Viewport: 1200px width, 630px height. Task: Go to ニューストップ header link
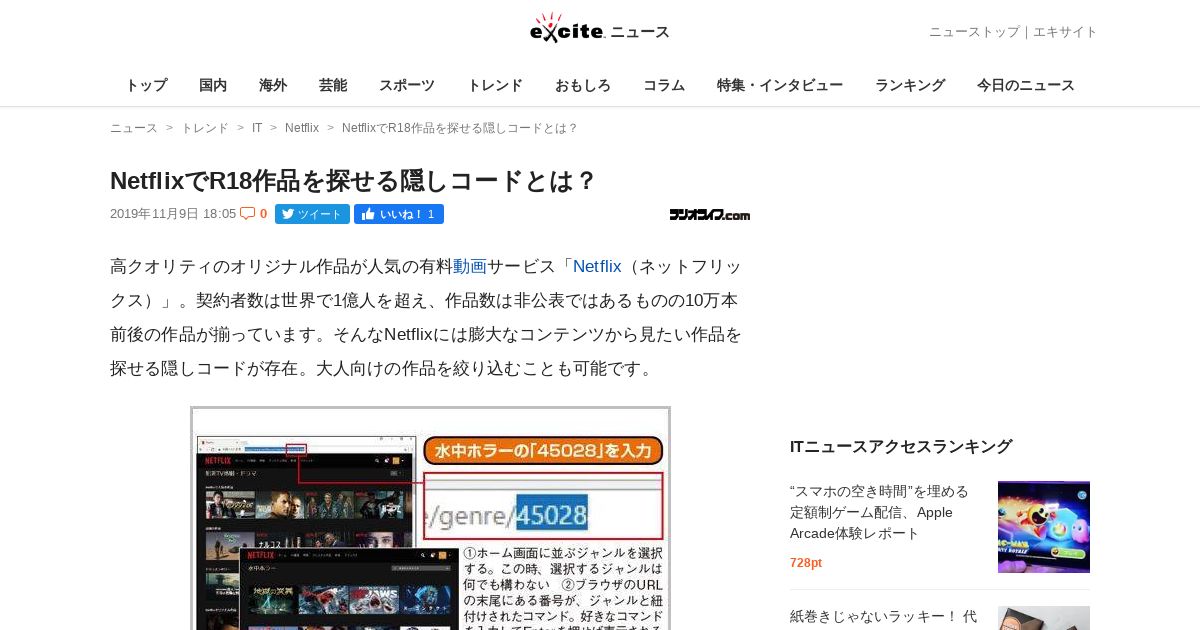[974, 32]
